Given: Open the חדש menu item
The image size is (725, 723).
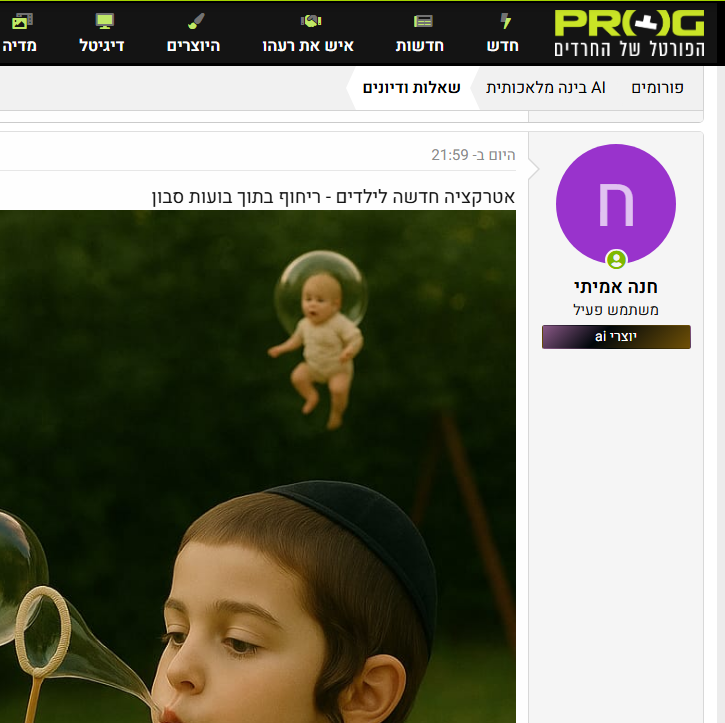Looking at the screenshot, I should pyautogui.click(x=503, y=46).
